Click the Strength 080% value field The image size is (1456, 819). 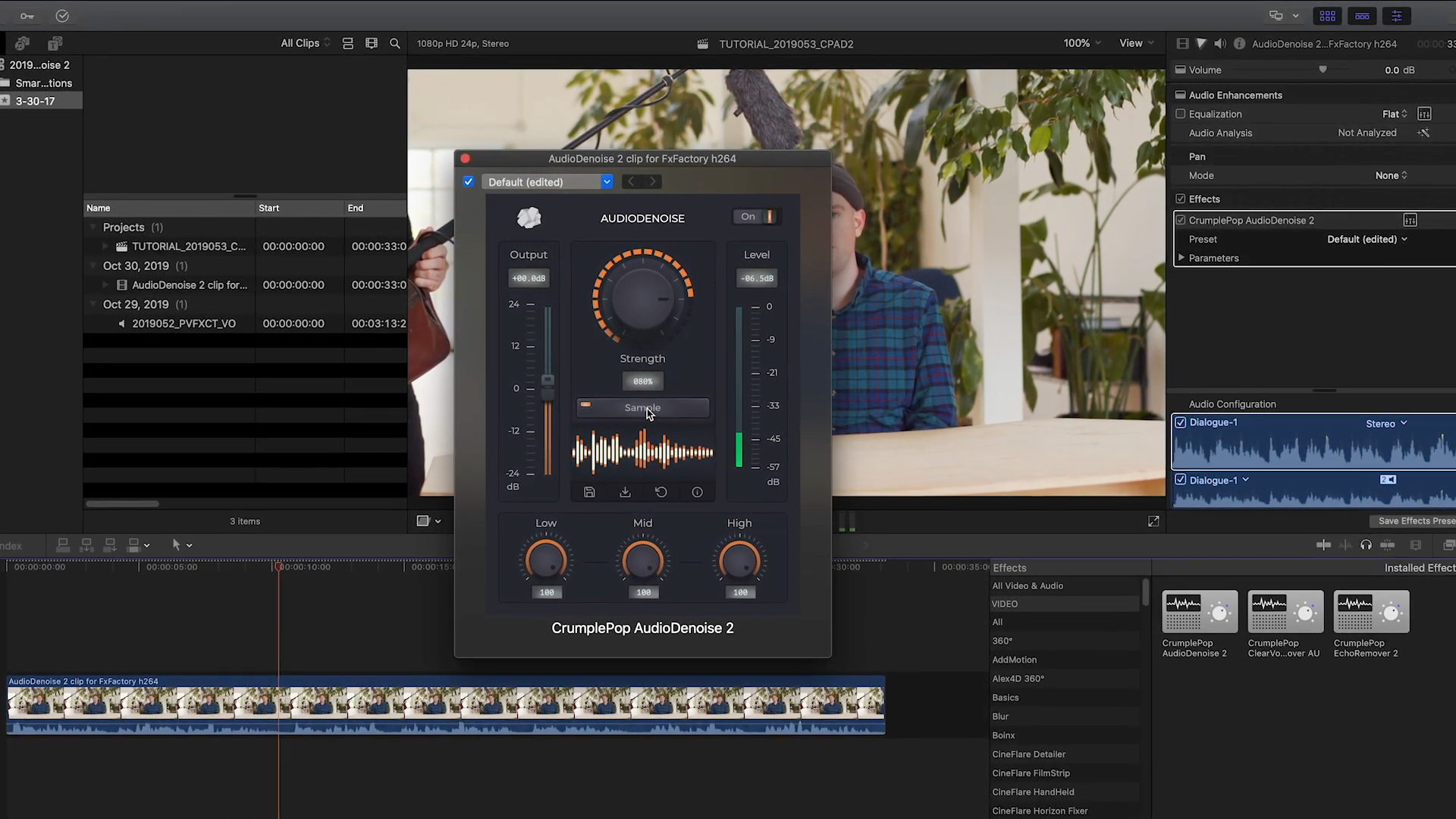[642, 381]
